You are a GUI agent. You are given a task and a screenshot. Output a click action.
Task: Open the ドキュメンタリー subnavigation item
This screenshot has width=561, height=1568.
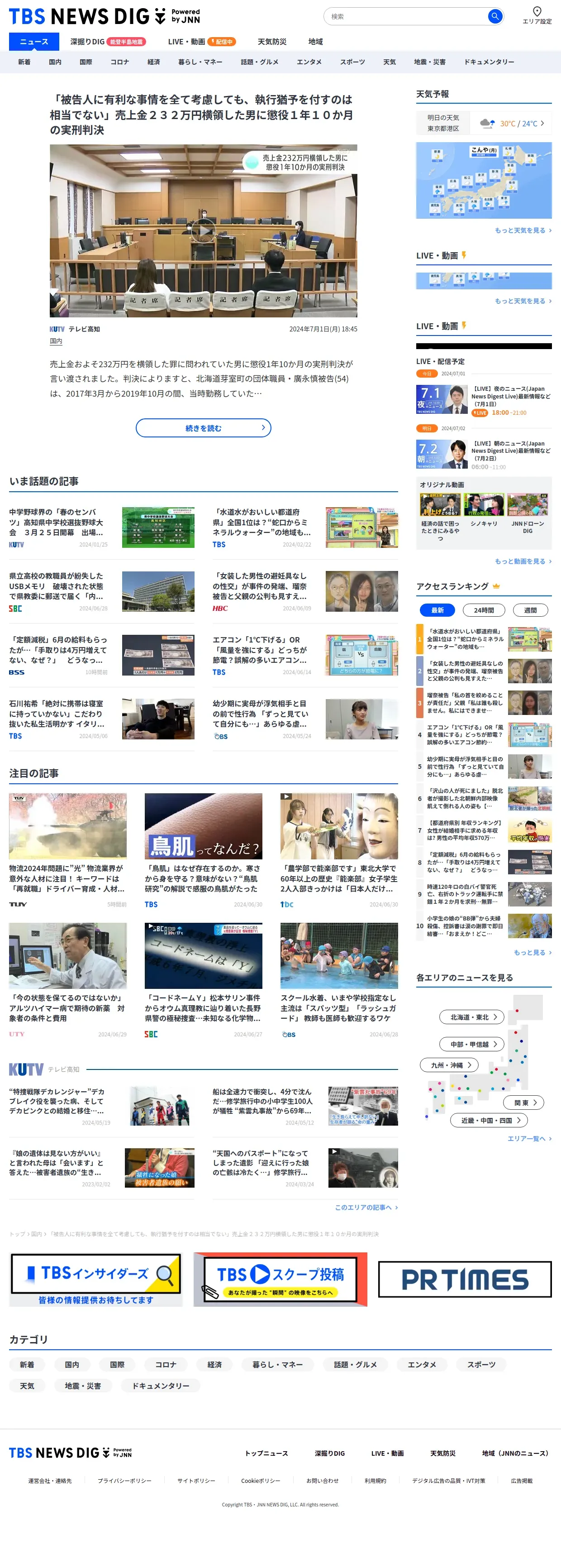click(x=489, y=62)
